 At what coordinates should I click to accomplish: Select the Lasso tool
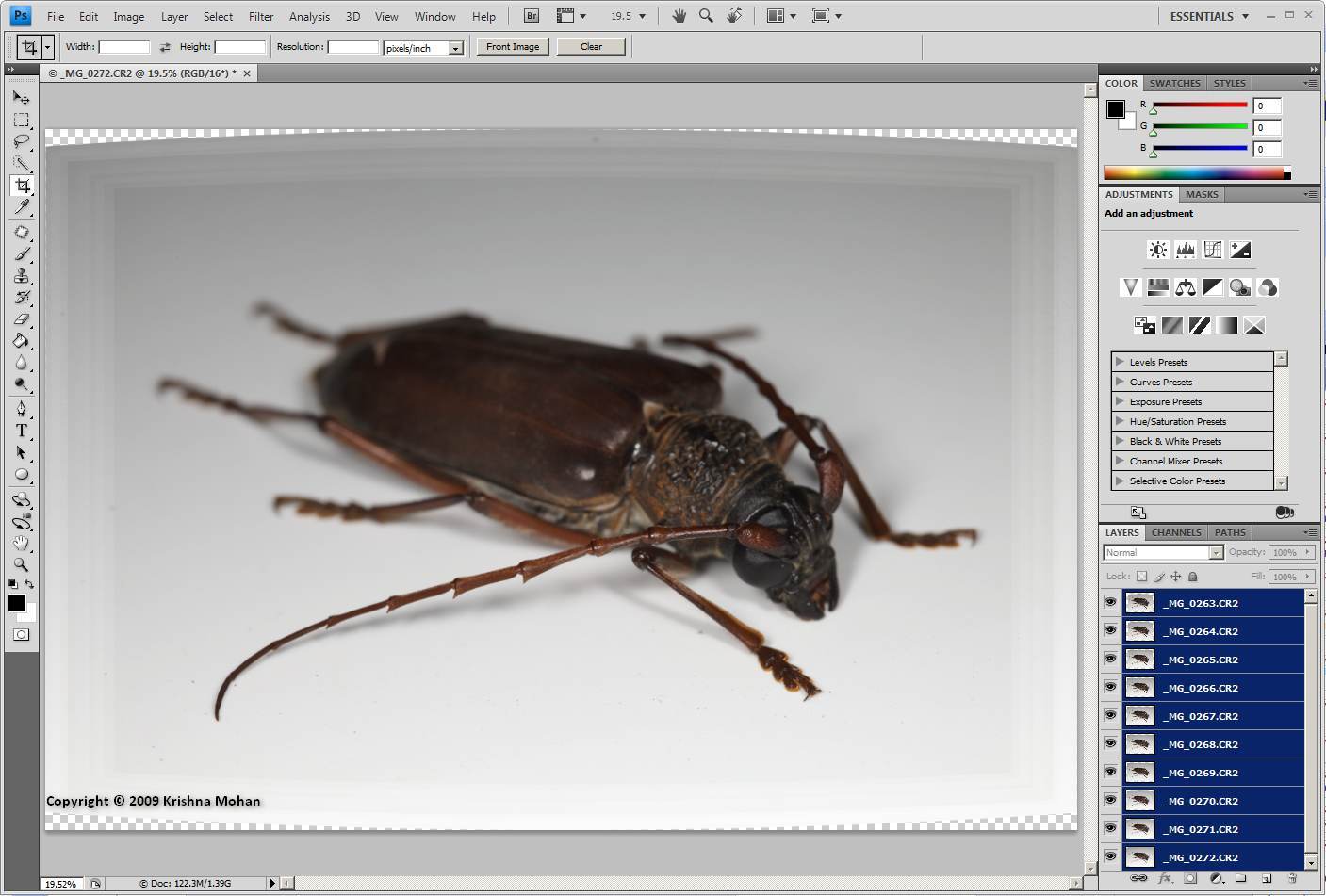click(22, 142)
